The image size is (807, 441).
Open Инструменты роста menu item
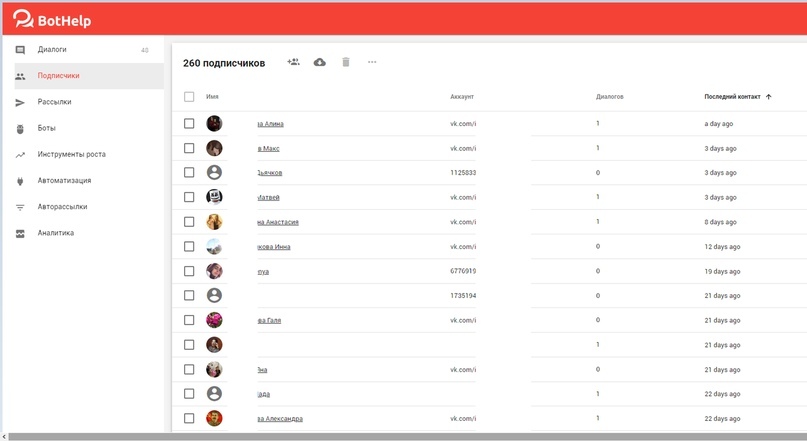(71, 154)
